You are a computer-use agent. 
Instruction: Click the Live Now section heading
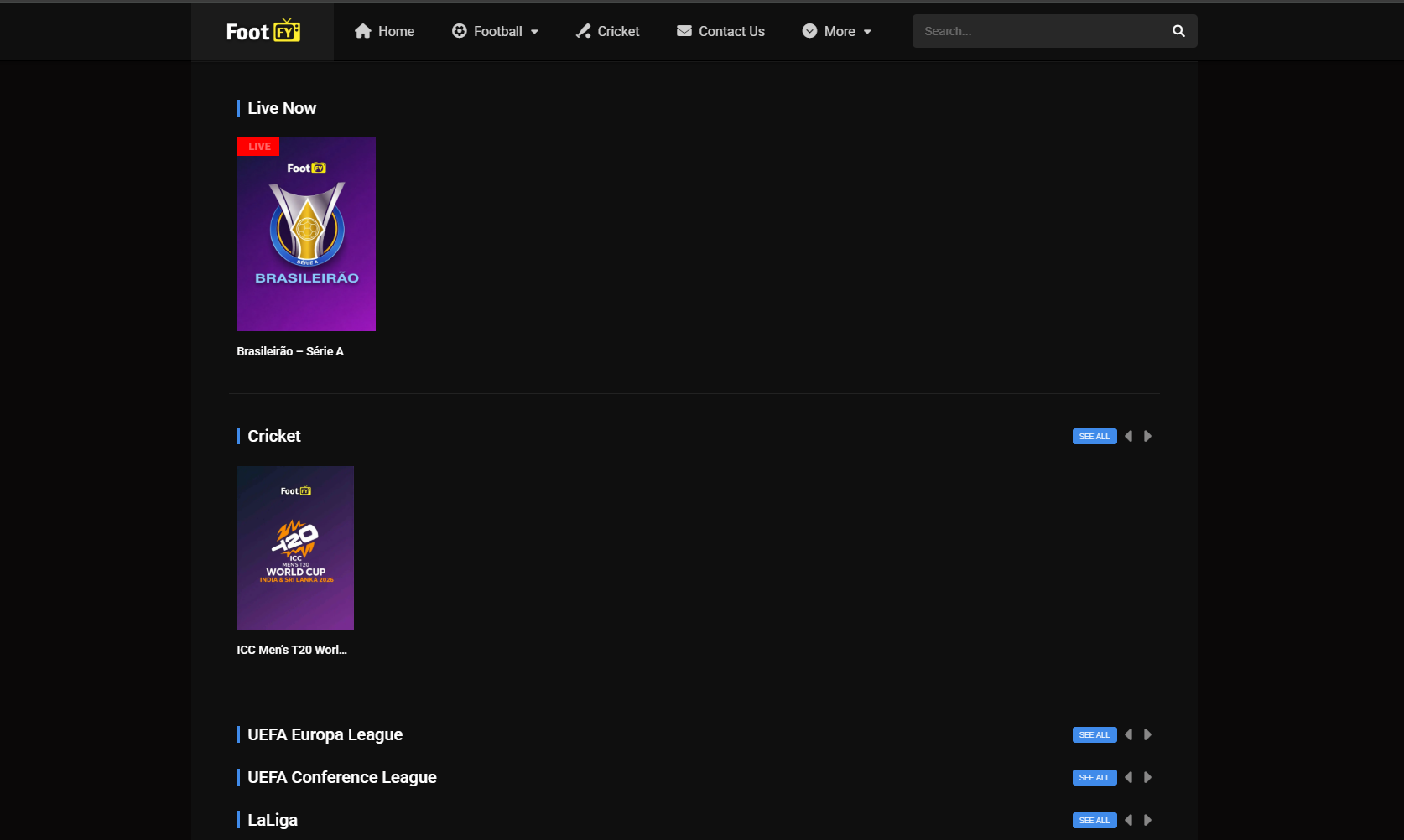pyautogui.click(x=282, y=108)
